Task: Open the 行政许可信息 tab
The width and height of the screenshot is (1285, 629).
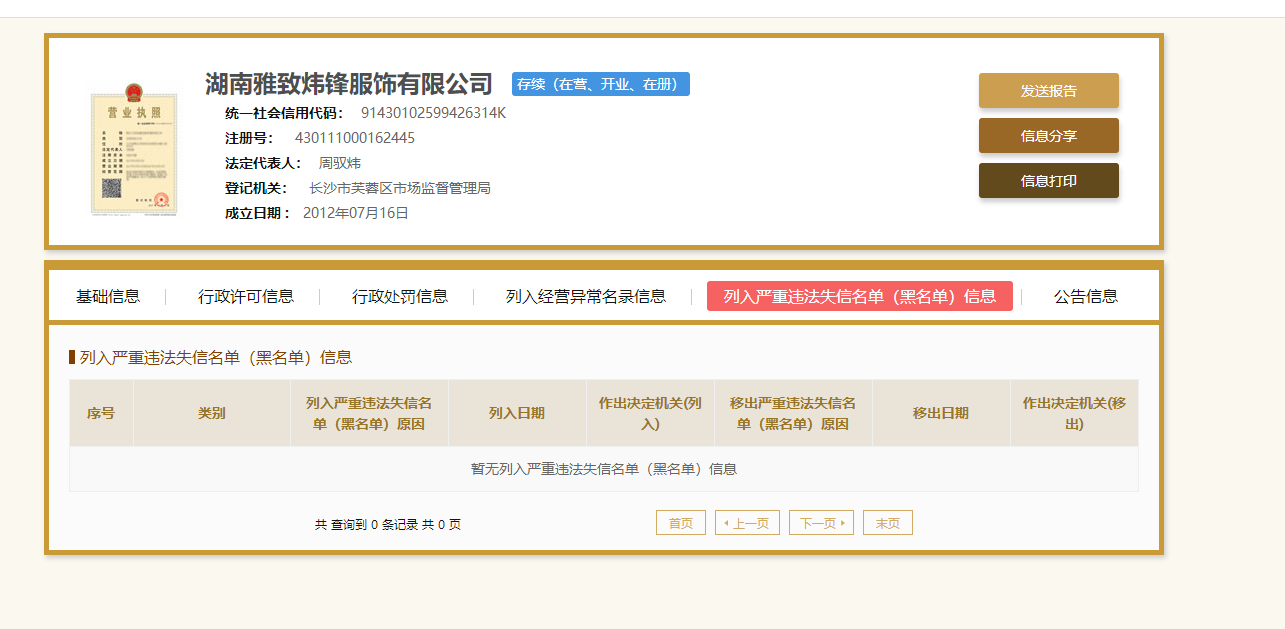Action: [246, 296]
